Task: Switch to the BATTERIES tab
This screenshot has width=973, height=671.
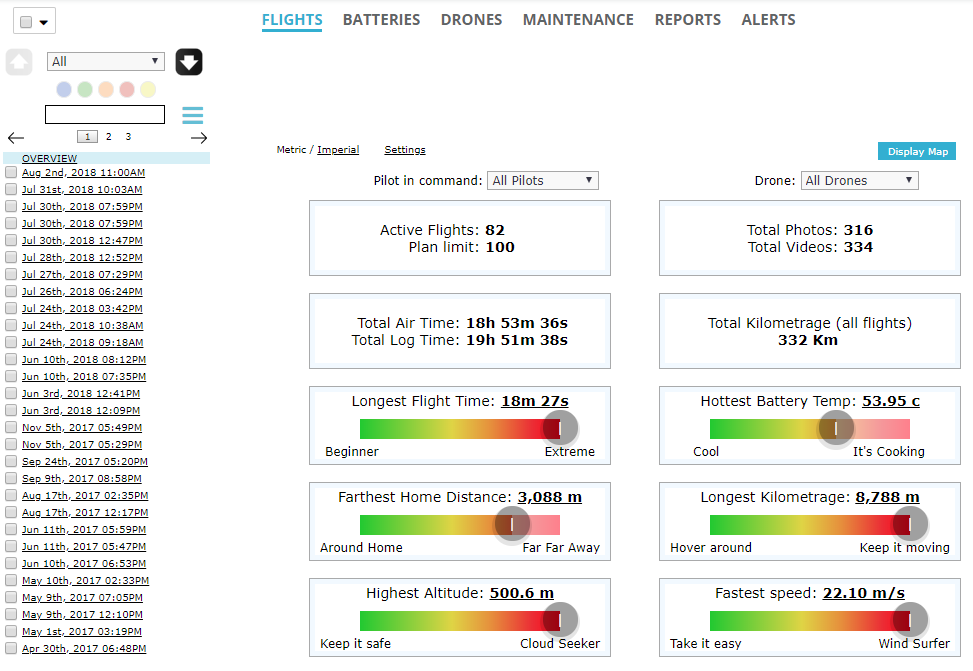Action: (381, 20)
